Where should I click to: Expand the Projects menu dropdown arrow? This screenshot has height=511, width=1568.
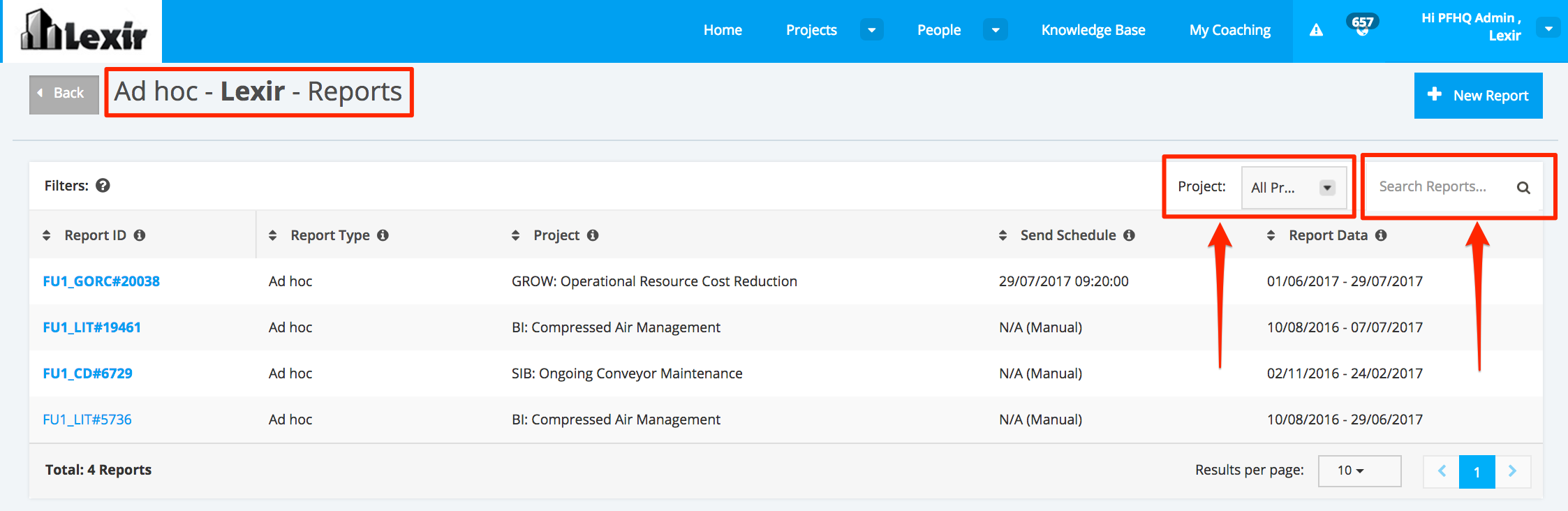pos(871,30)
